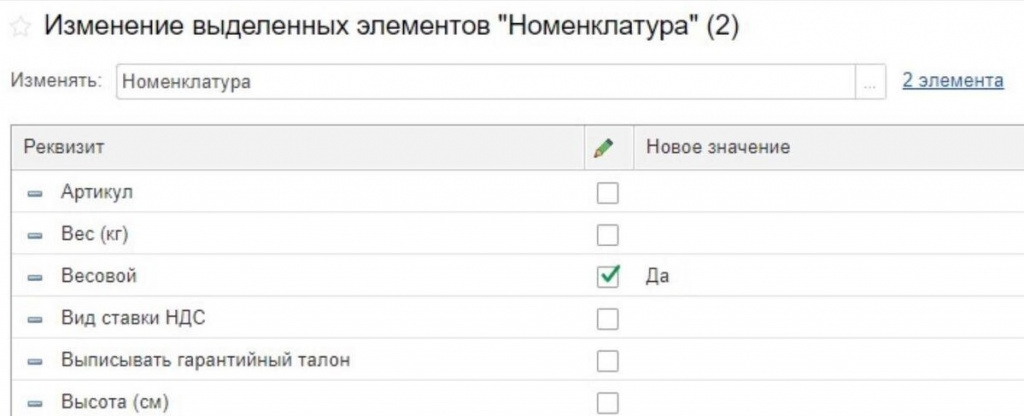Check the Высота (см) checkbox

[608, 403]
